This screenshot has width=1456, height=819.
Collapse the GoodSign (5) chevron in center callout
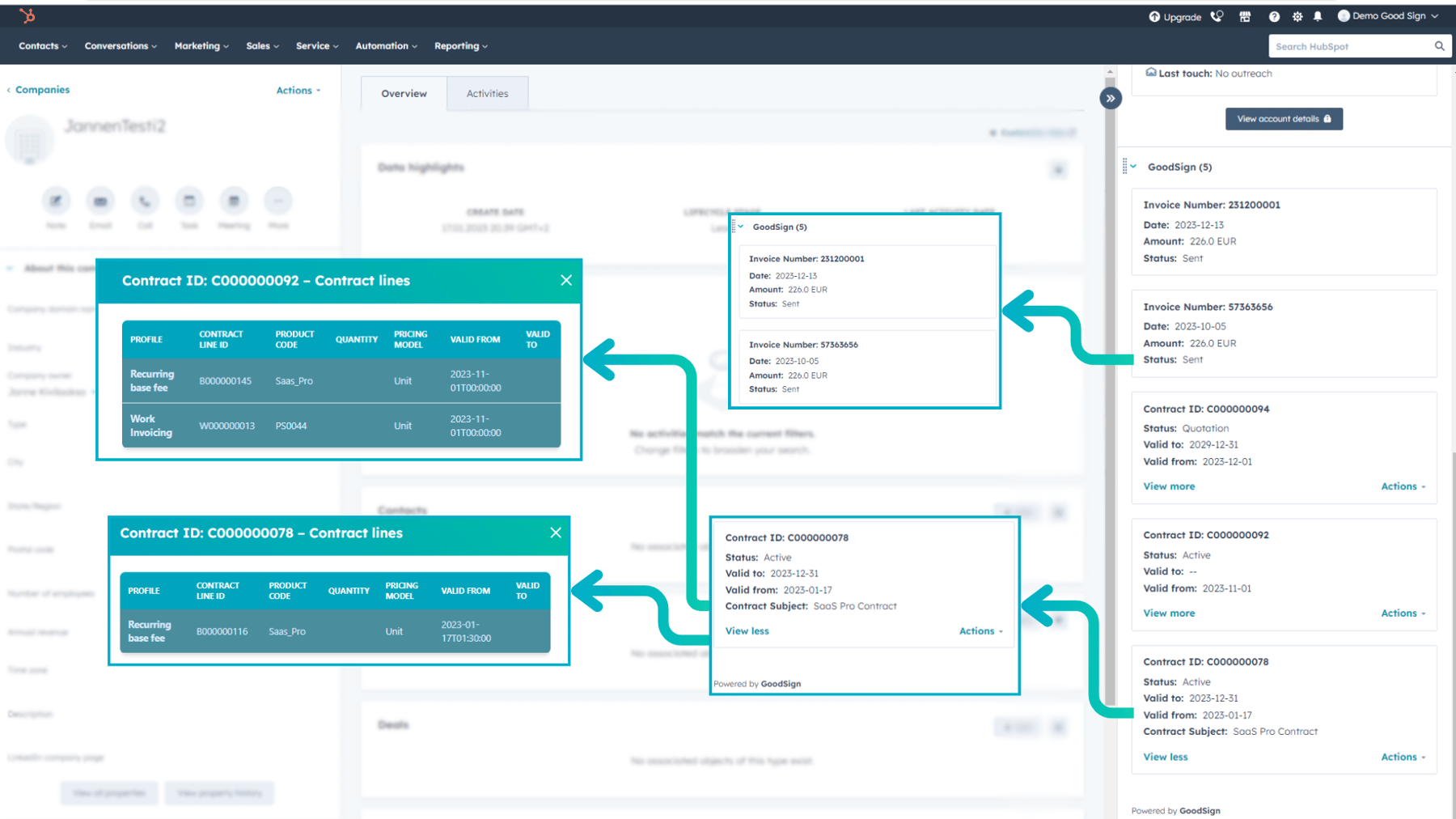tap(741, 227)
